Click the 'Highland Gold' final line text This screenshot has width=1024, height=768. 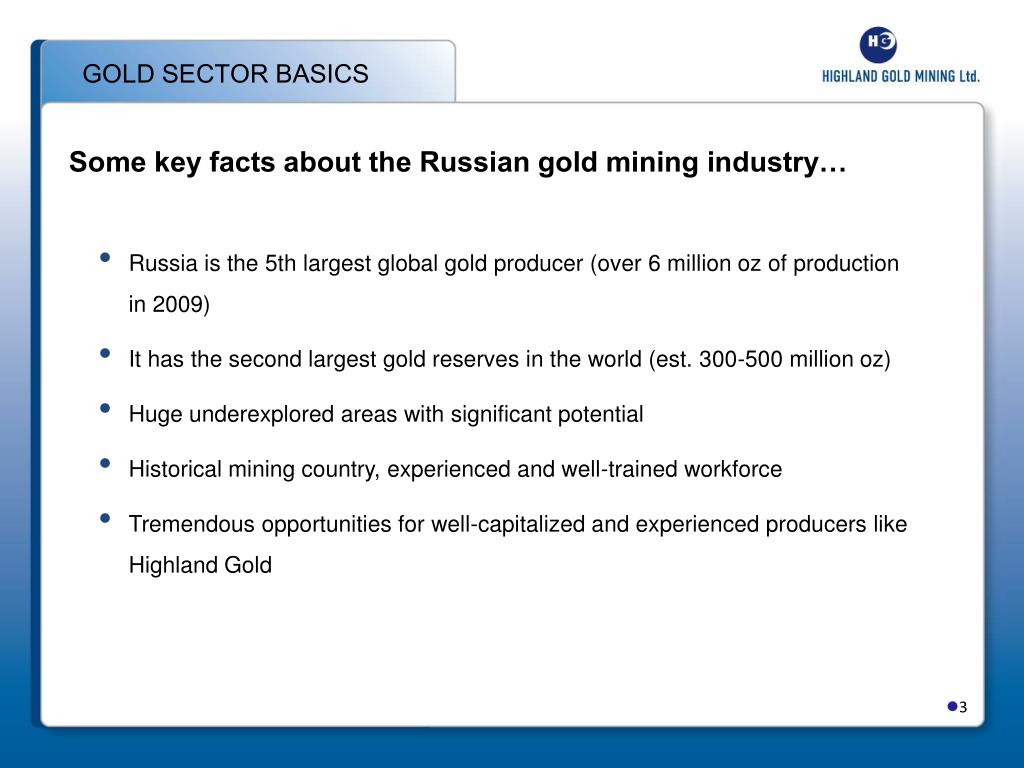pyautogui.click(x=200, y=565)
